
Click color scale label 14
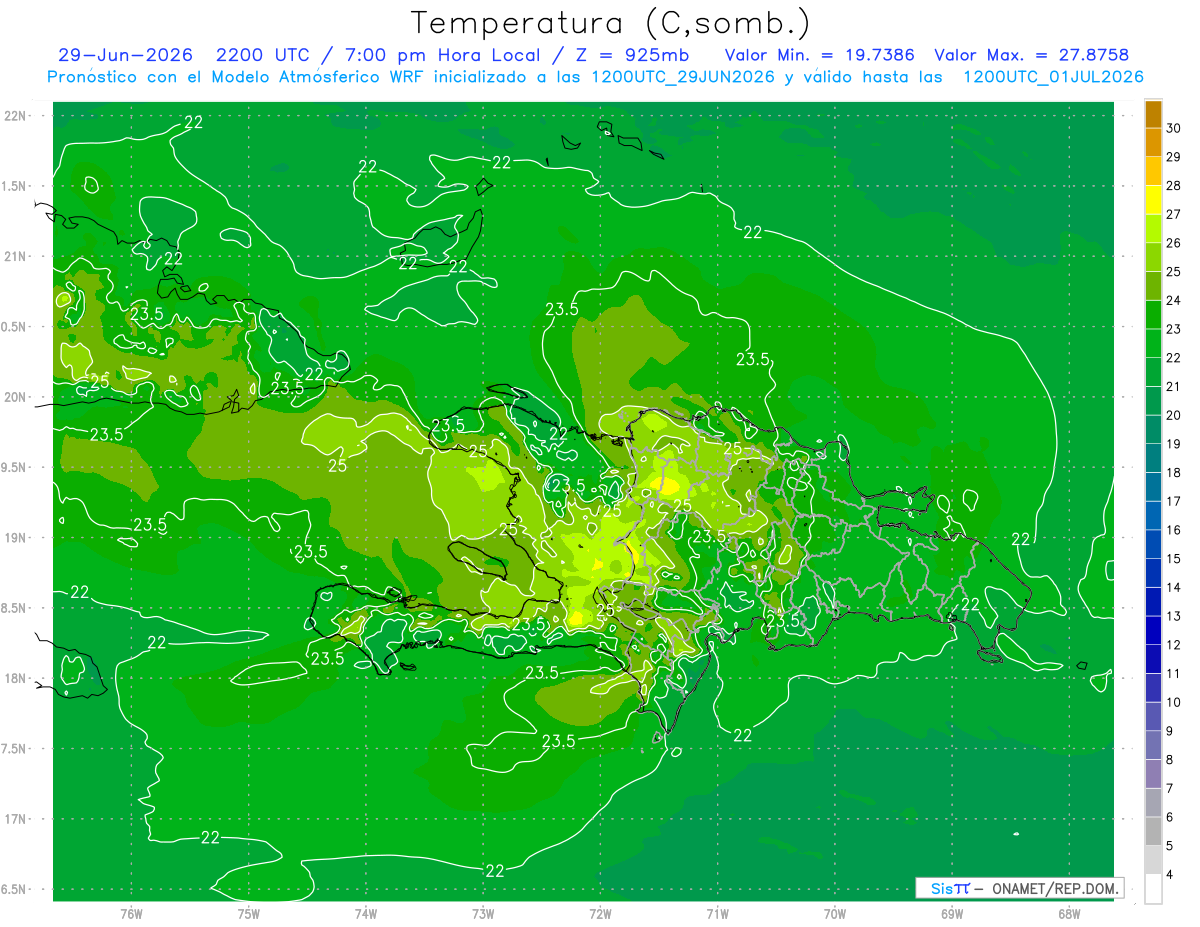pos(1174,588)
